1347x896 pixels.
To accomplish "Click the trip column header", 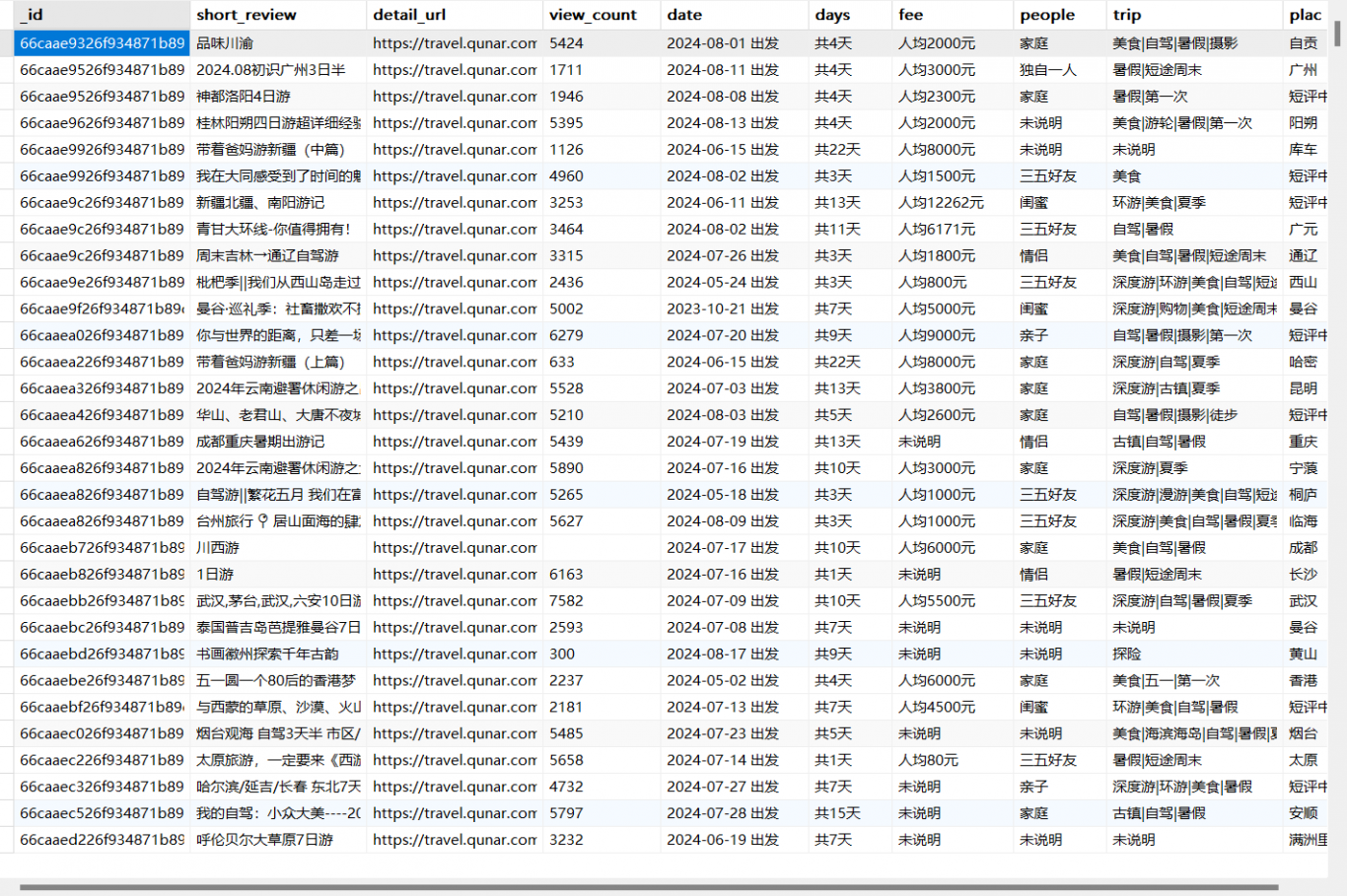I will pos(1194,15).
